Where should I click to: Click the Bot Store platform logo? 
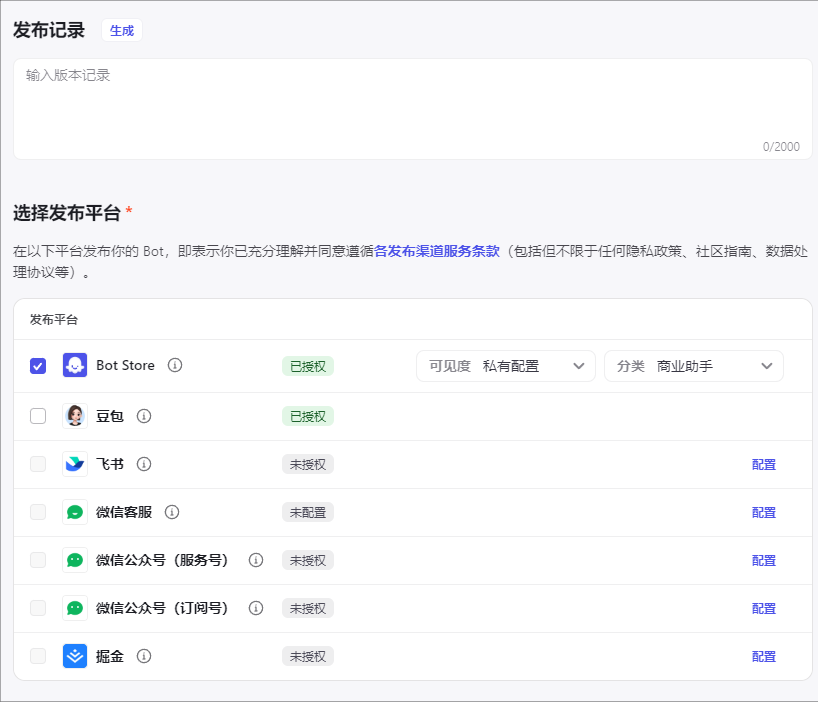click(75, 366)
